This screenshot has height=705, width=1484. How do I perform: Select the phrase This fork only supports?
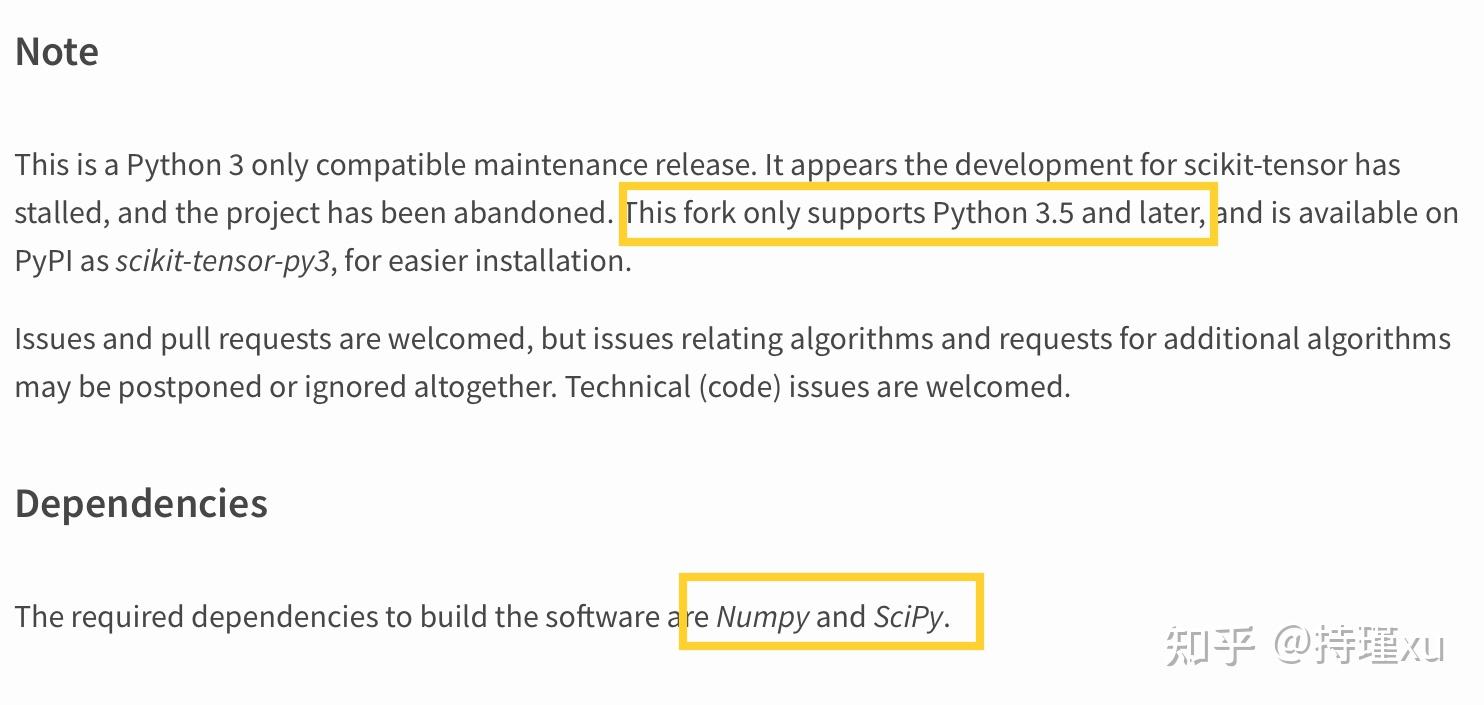tap(775, 212)
